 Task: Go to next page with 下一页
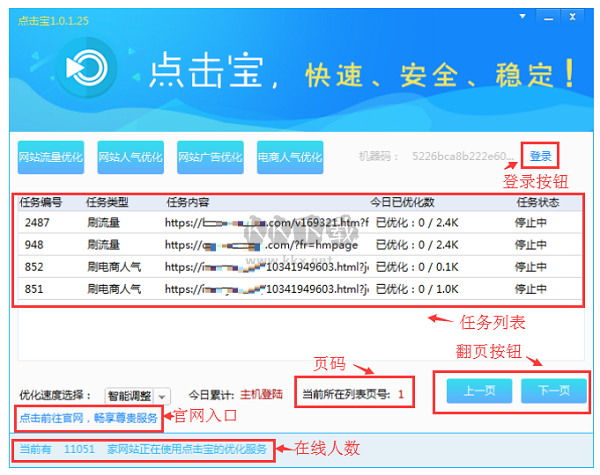point(554,391)
